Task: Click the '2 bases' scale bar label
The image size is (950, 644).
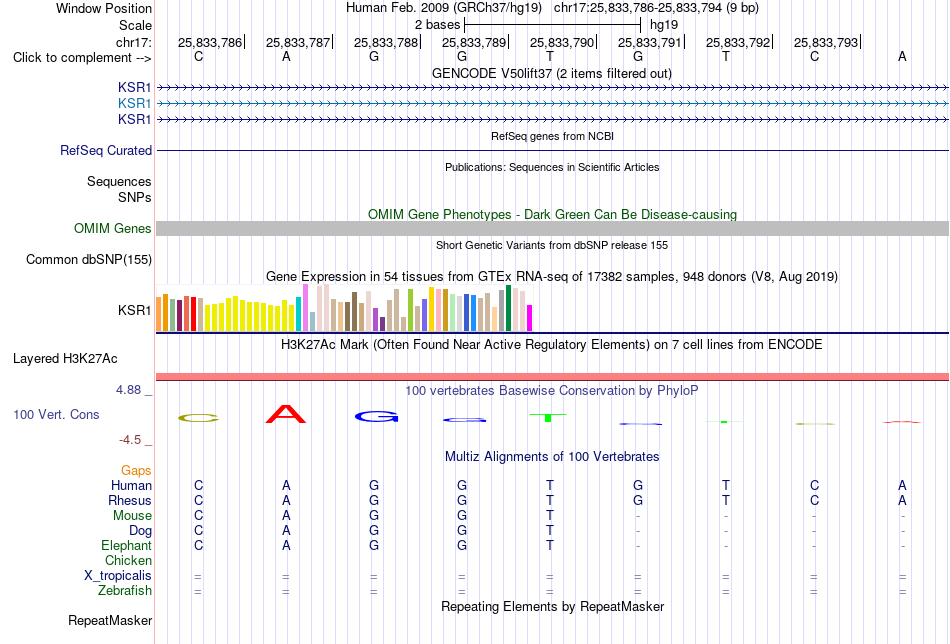Action: click(x=437, y=25)
